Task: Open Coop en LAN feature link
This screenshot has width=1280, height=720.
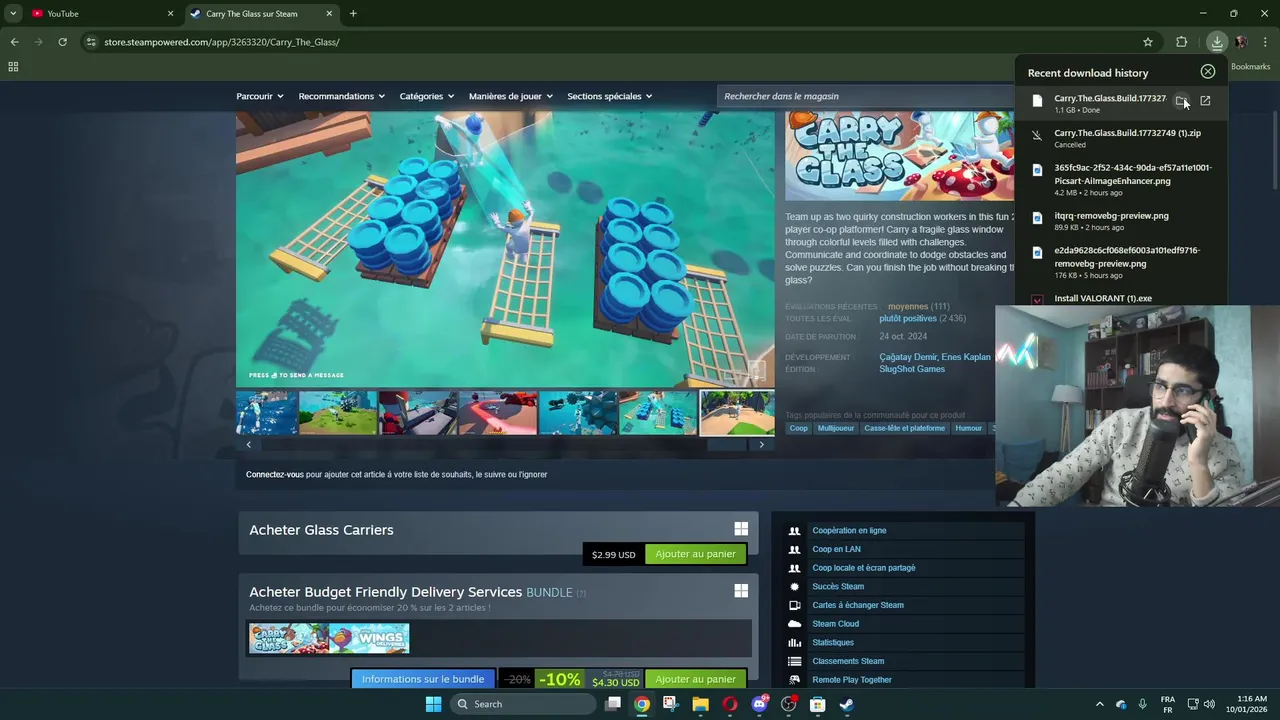Action: pyautogui.click(x=836, y=549)
